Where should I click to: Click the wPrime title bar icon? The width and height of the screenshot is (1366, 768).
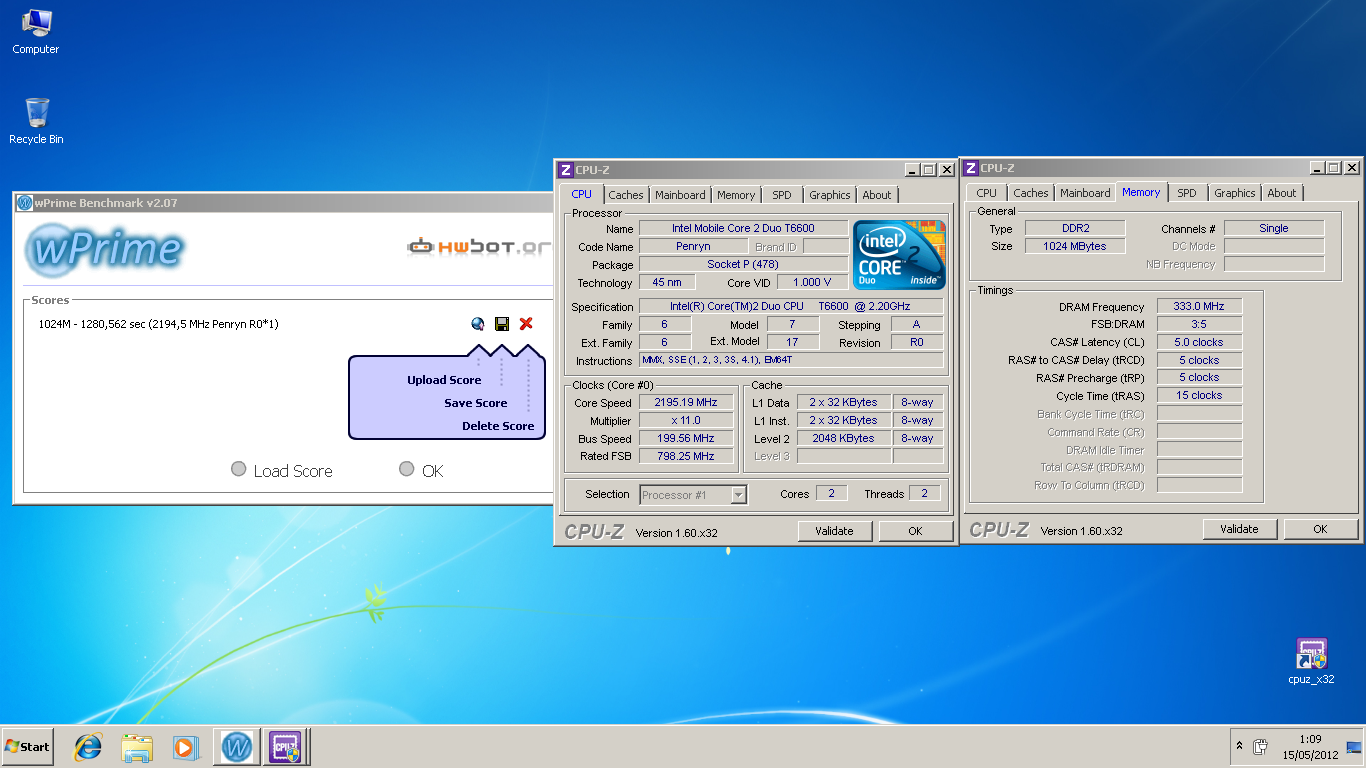tap(25, 203)
